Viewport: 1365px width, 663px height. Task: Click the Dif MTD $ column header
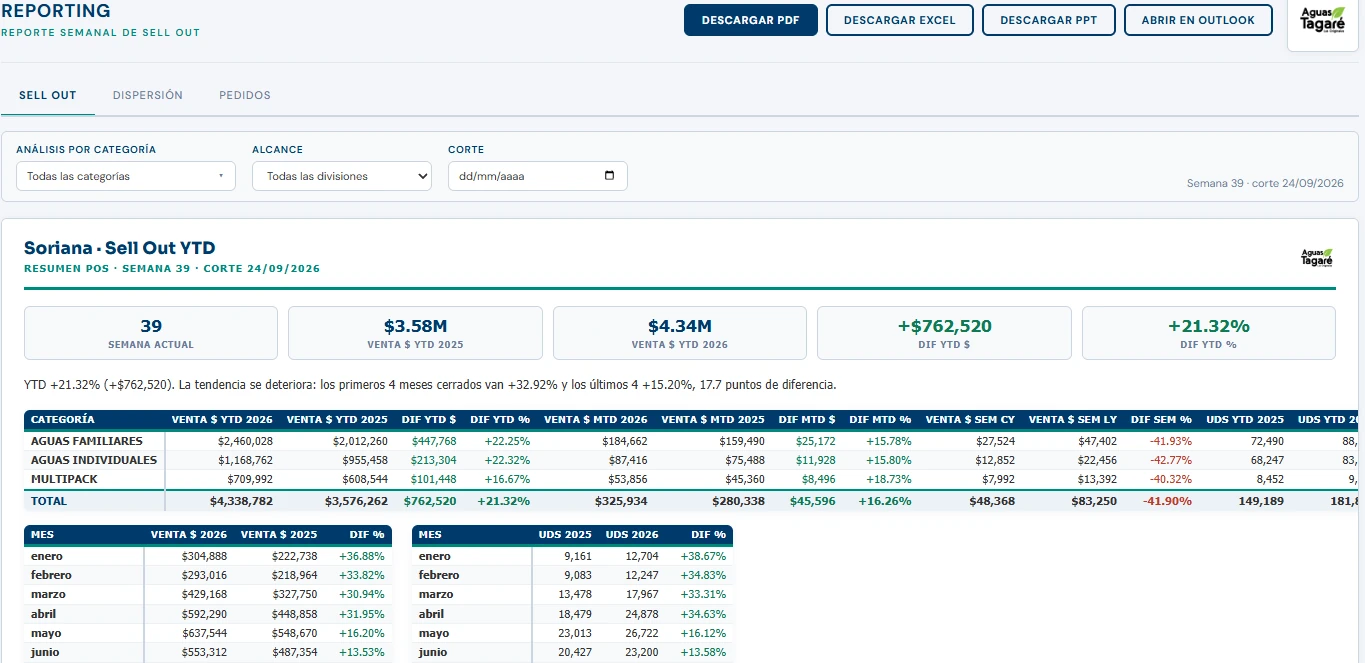[x=807, y=420]
